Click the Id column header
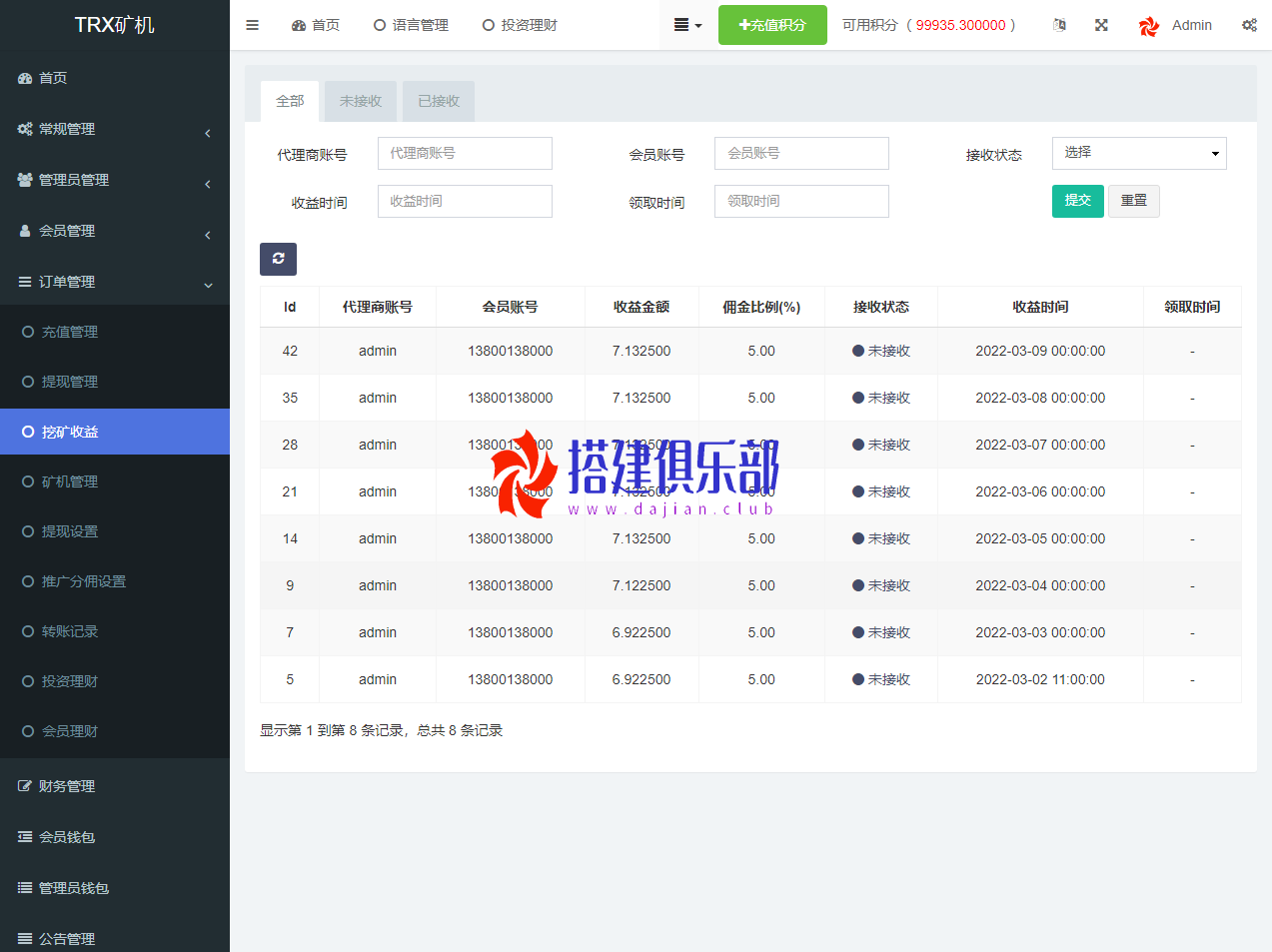This screenshot has width=1272, height=952. coord(290,307)
